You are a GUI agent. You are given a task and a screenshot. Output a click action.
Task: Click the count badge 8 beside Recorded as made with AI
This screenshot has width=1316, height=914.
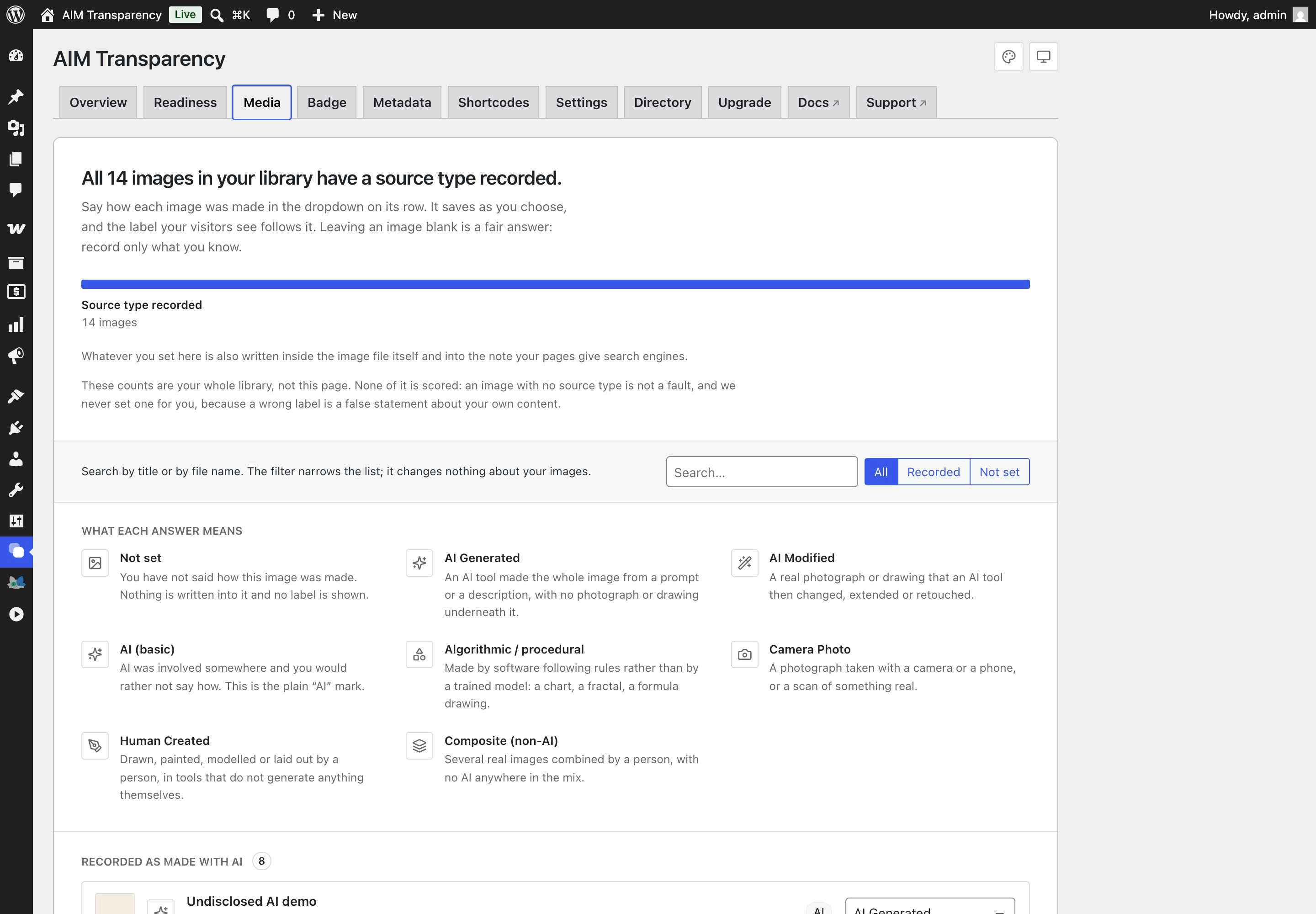coord(262,861)
